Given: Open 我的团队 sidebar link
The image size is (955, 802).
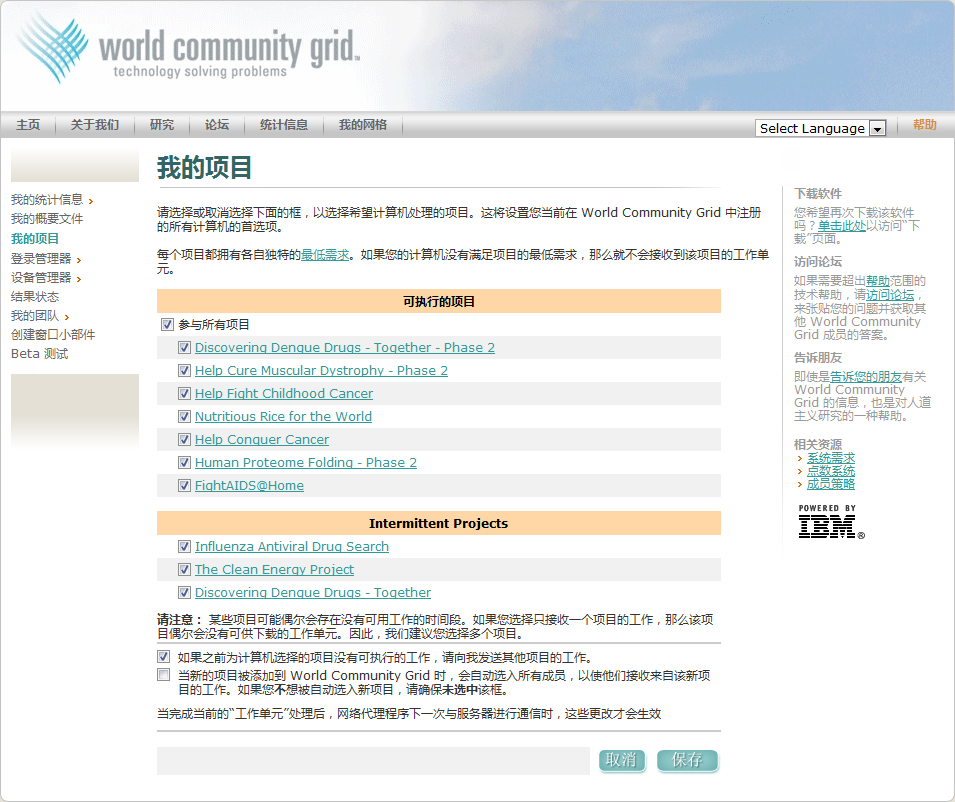Looking at the screenshot, I should click(x=35, y=315).
